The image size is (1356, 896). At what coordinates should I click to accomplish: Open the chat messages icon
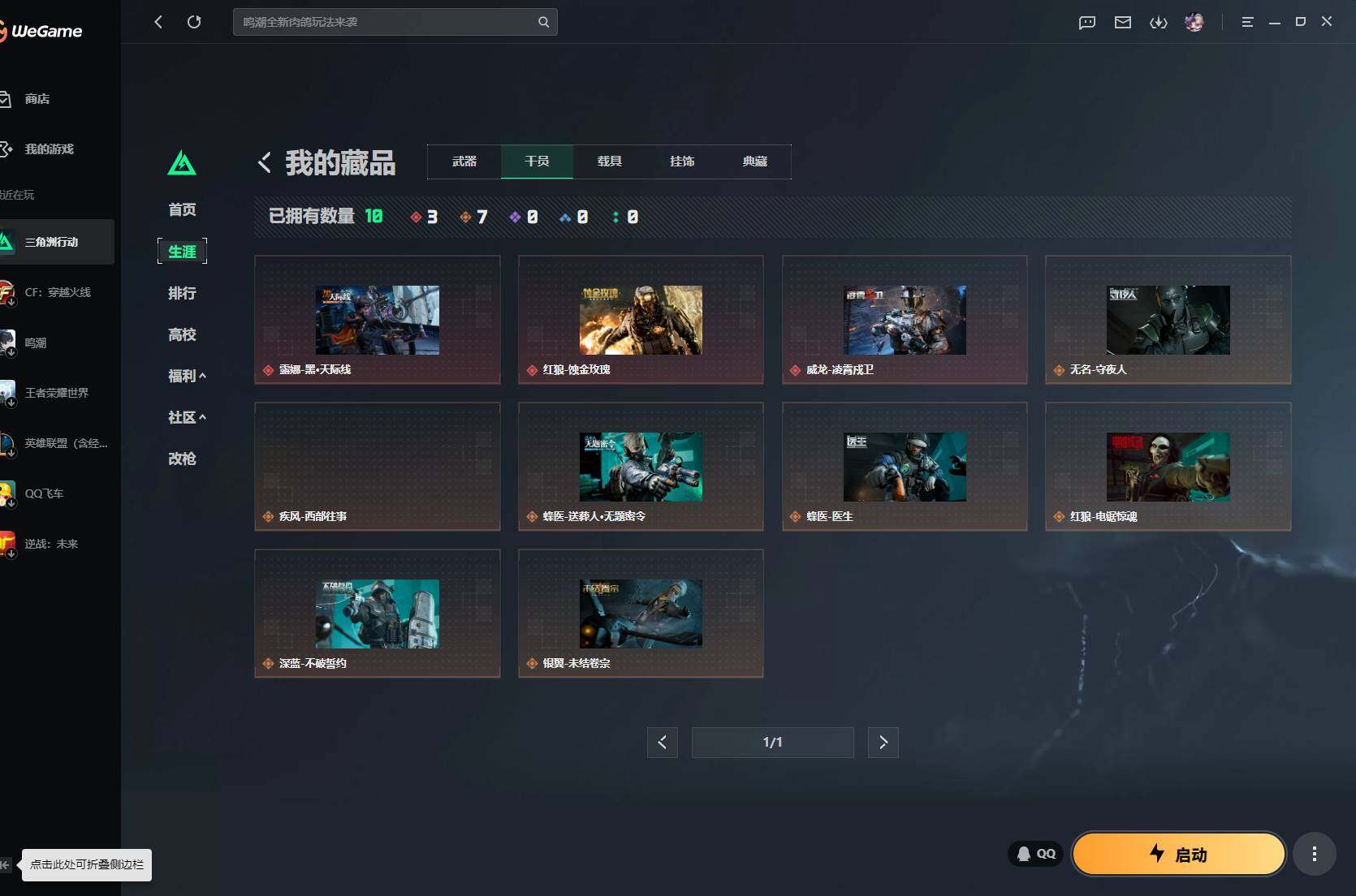pyautogui.click(x=1086, y=23)
